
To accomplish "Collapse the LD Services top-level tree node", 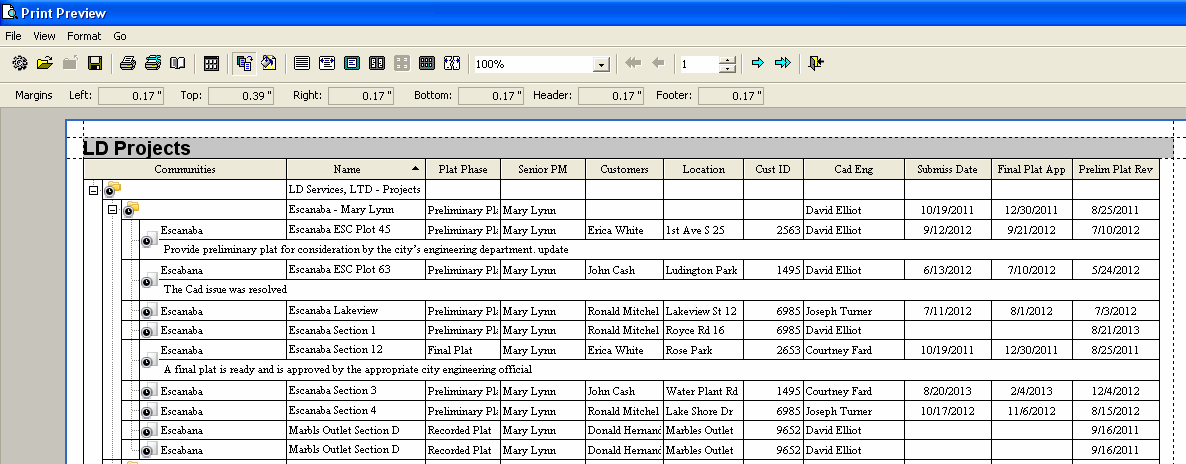I will pyautogui.click(x=94, y=190).
